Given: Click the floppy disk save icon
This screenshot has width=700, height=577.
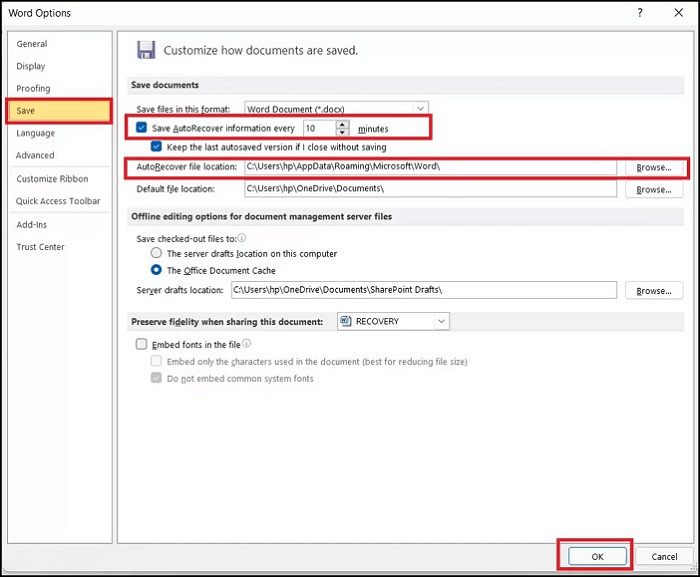Looking at the screenshot, I should (x=146, y=50).
